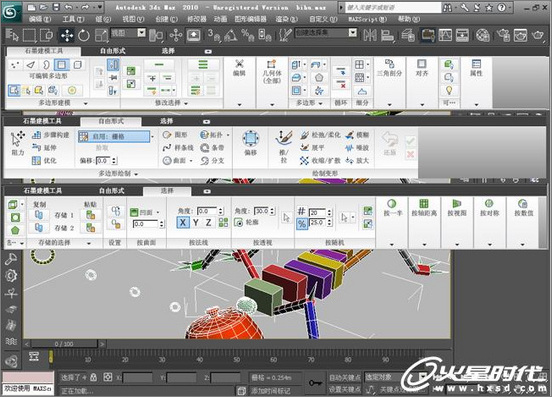Click the time slider handle 0/100
Viewport: 552px width, 397px height.
pos(64,344)
